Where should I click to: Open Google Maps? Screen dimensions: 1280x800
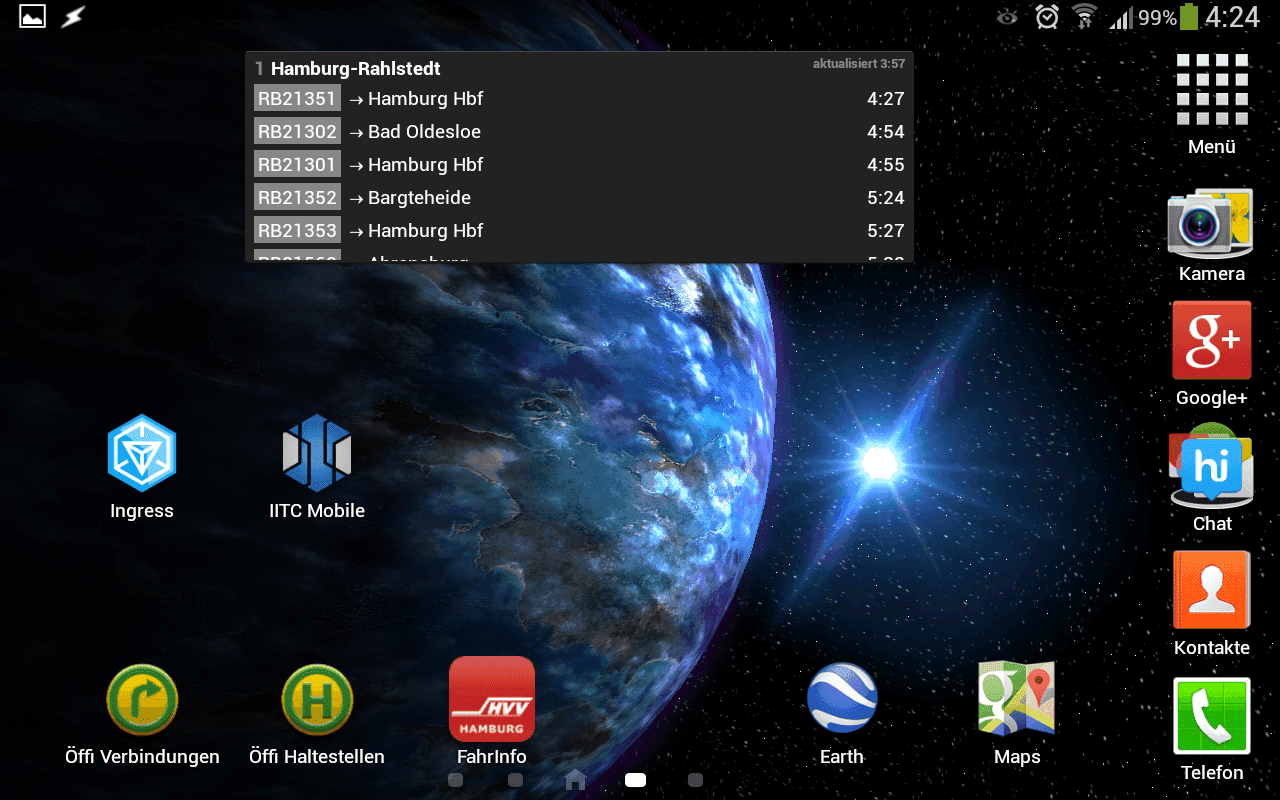tap(1017, 713)
